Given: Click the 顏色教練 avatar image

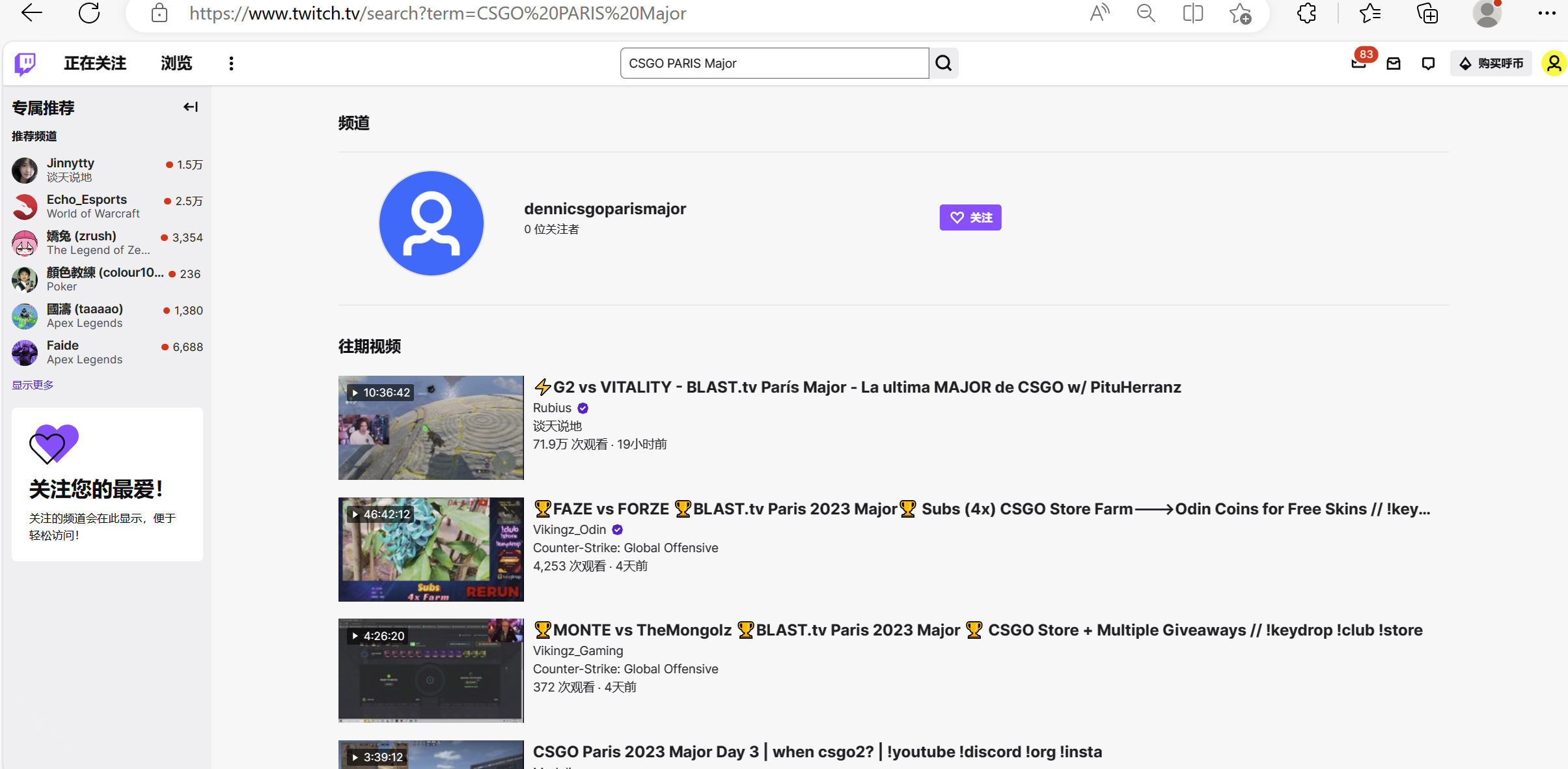Looking at the screenshot, I should (25, 279).
